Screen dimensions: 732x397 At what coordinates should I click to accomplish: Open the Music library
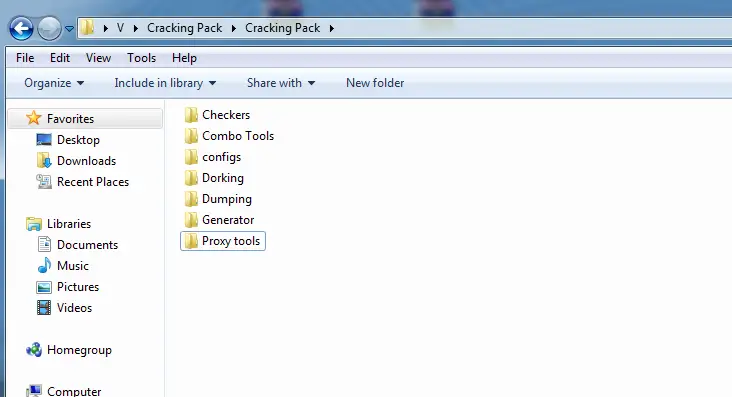(72, 266)
